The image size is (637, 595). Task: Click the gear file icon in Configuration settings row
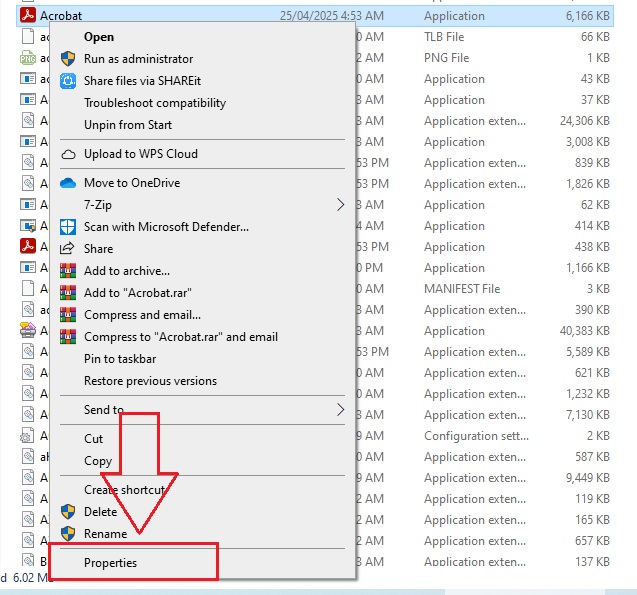click(27, 435)
